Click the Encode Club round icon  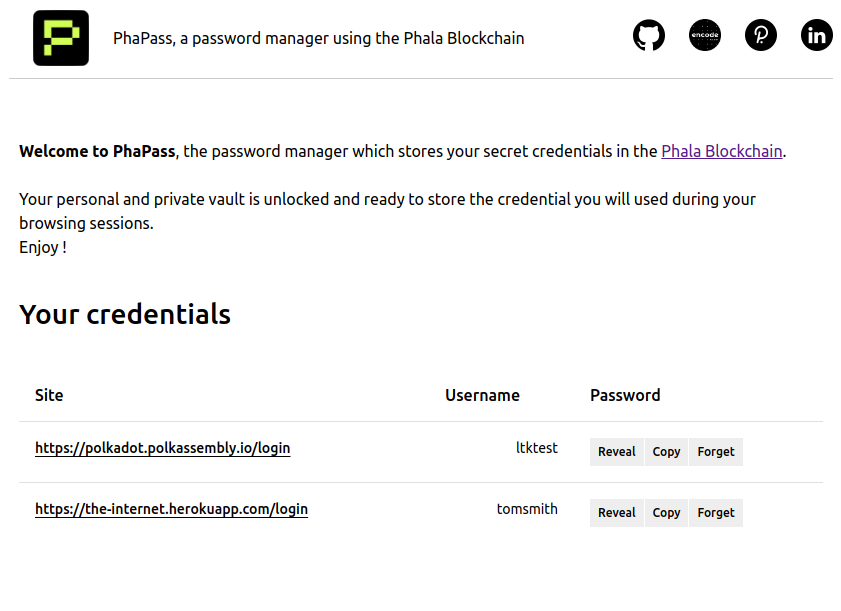coord(705,36)
